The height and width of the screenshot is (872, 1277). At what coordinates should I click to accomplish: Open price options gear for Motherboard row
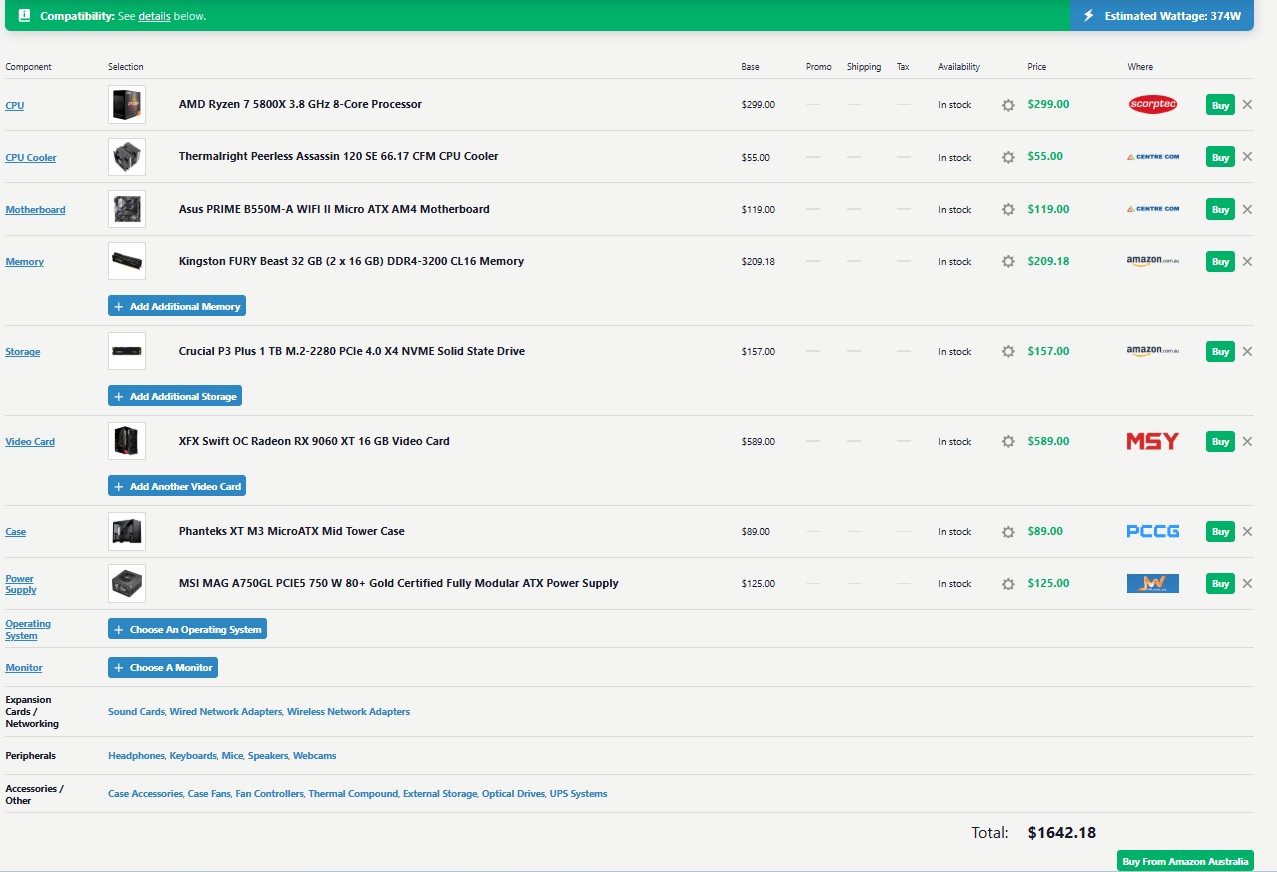(1008, 210)
